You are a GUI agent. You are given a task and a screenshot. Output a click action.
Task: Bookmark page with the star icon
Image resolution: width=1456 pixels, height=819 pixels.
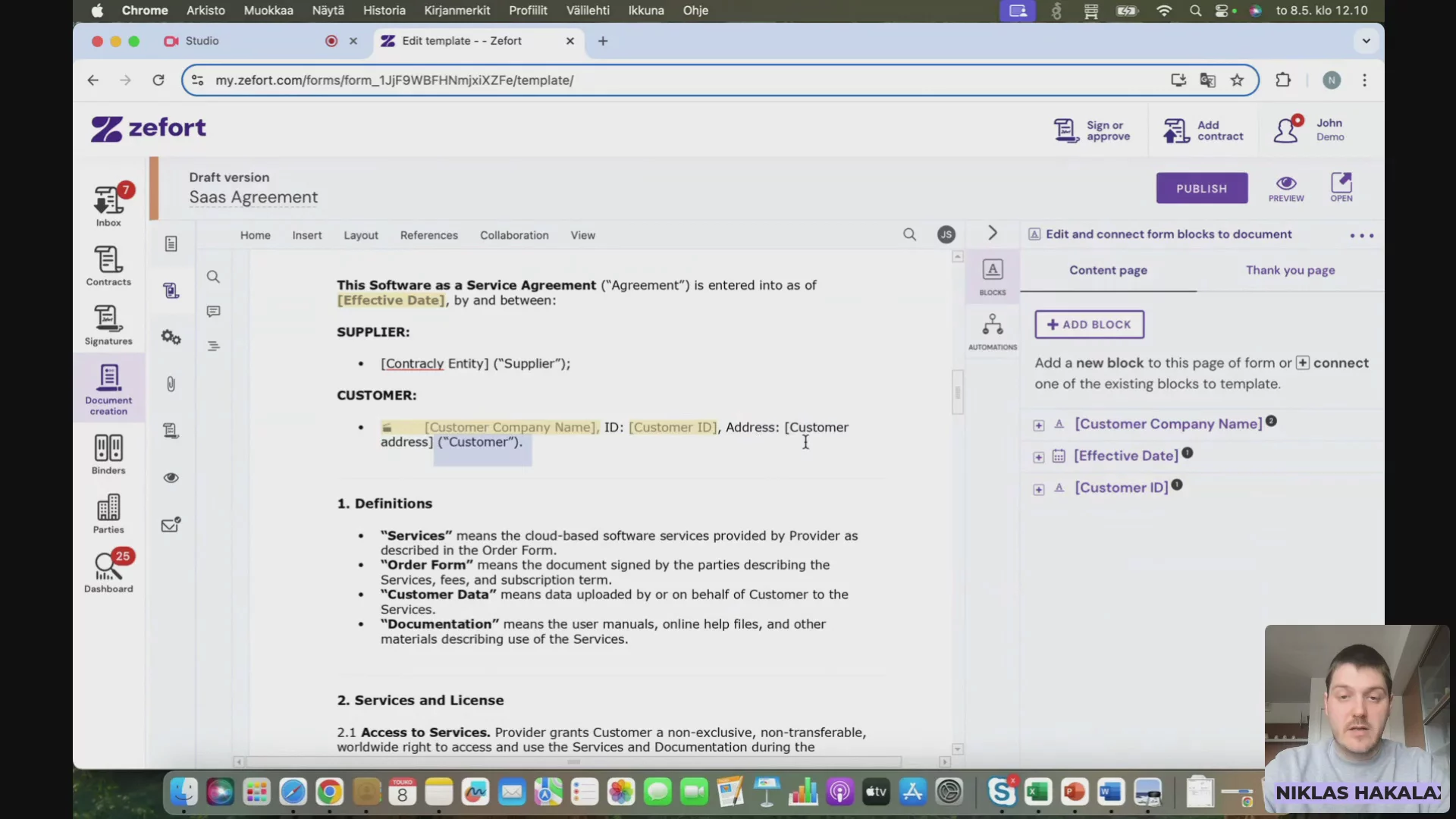pos(1238,80)
